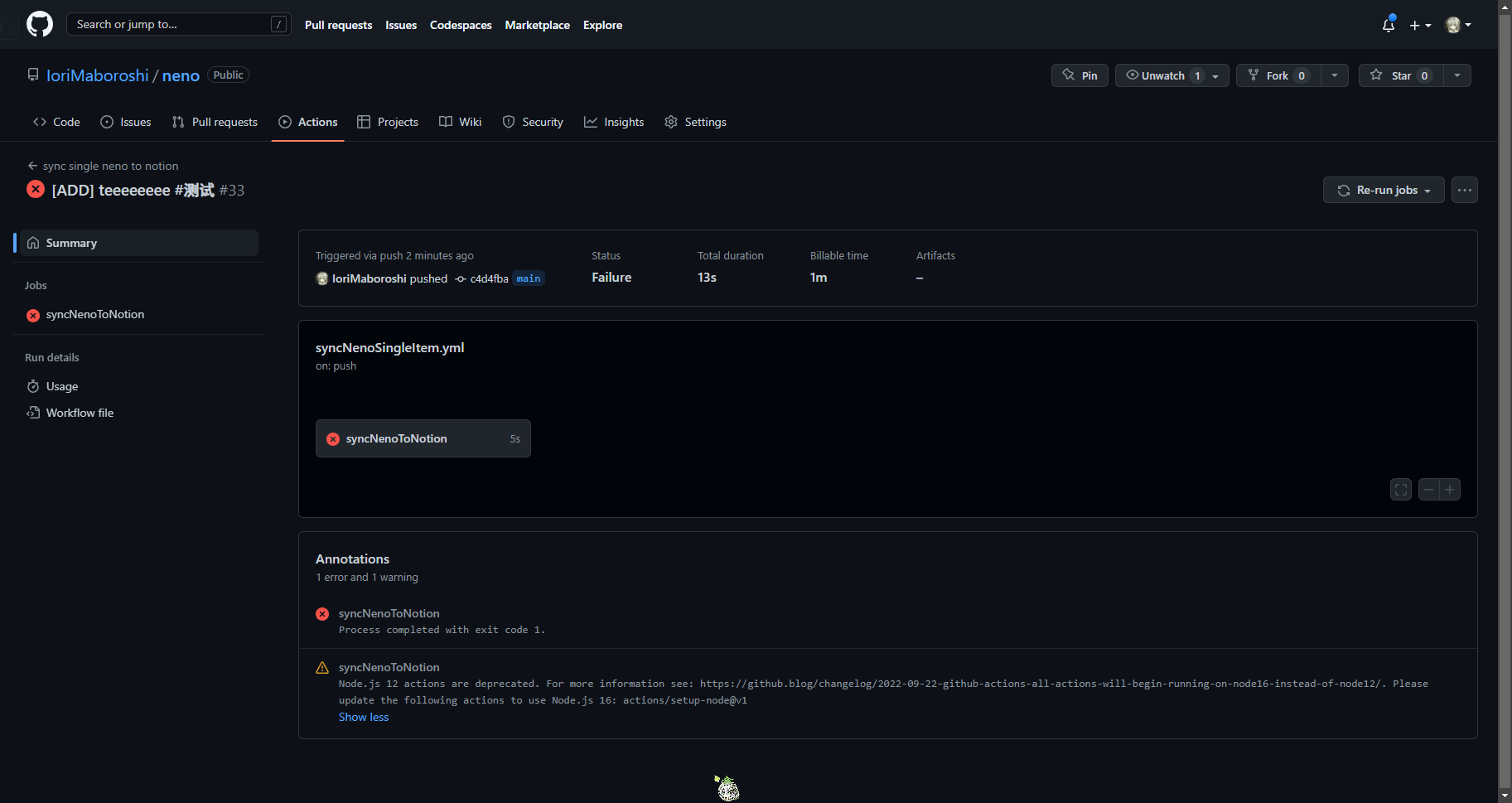Switch to the Projects tab
1512x803 pixels.
click(x=388, y=122)
